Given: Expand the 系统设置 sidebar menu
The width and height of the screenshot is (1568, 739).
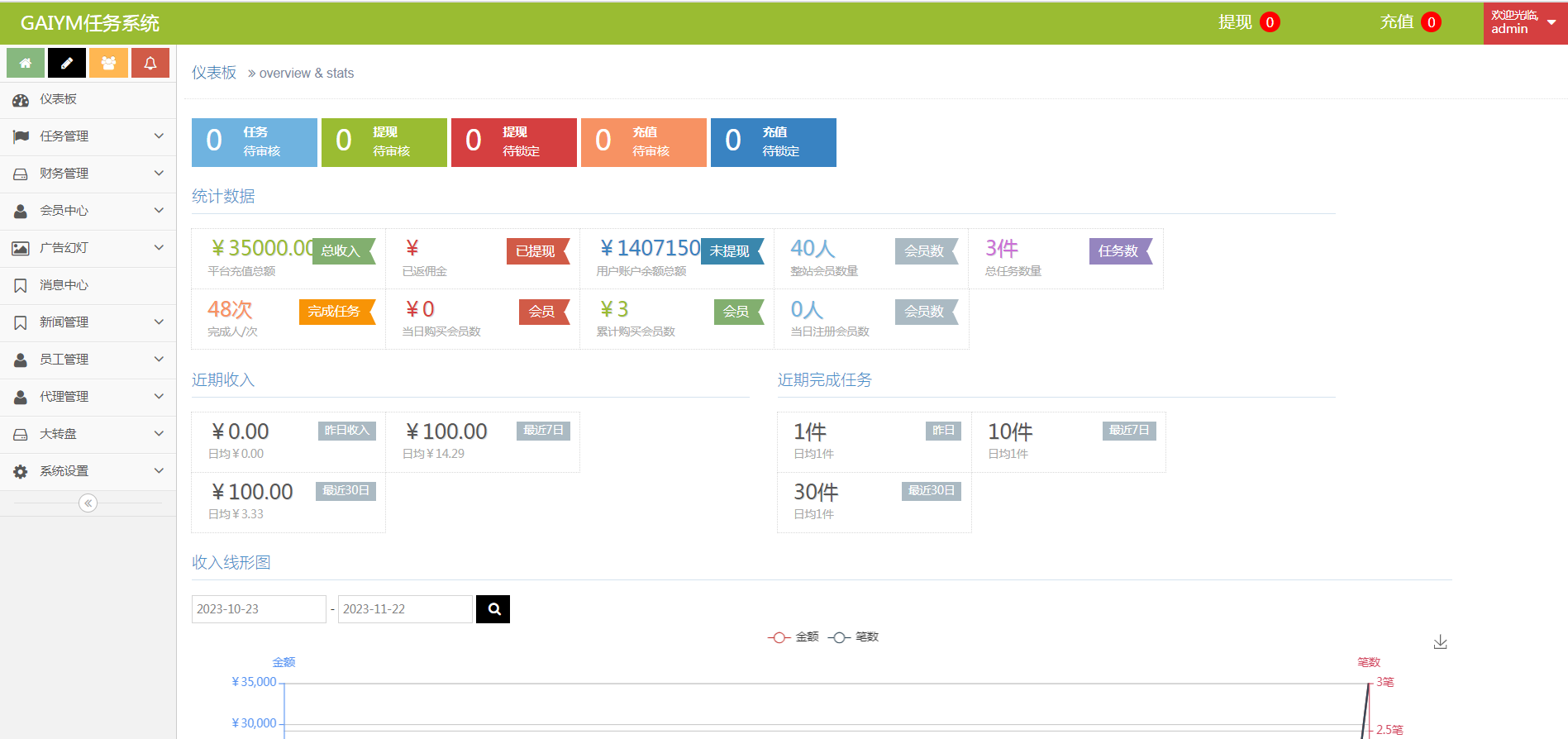Looking at the screenshot, I should (x=88, y=471).
